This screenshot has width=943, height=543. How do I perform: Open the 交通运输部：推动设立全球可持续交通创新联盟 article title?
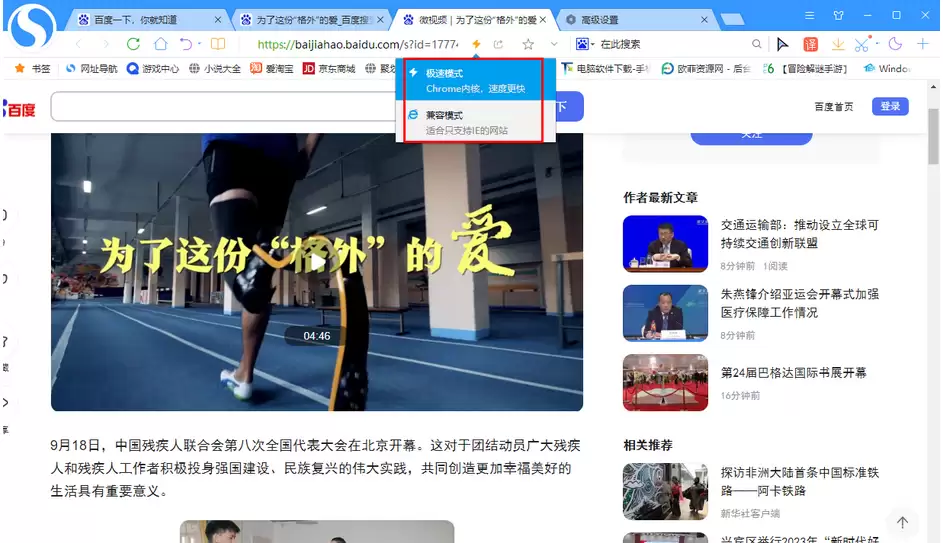tap(800, 234)
